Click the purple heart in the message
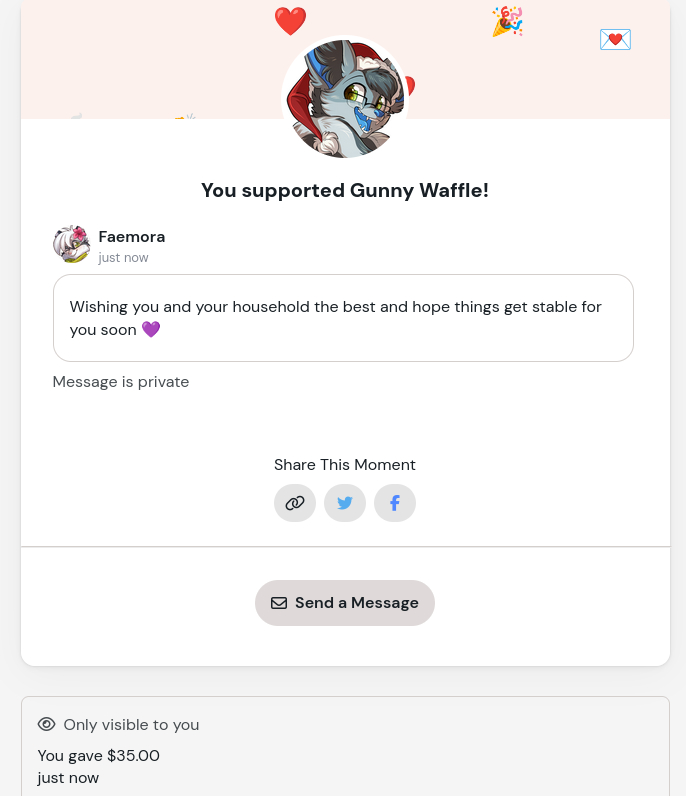The image size is (686, 796). 151,330
